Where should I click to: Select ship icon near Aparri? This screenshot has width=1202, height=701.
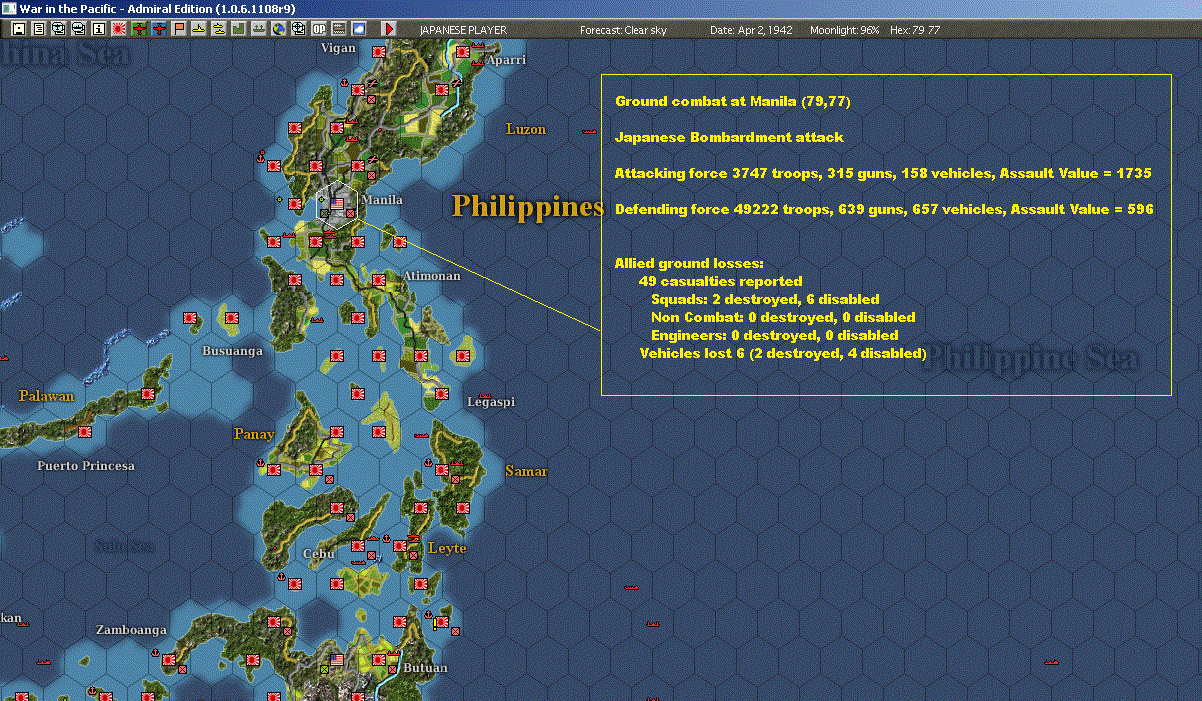tap(478, 61)
